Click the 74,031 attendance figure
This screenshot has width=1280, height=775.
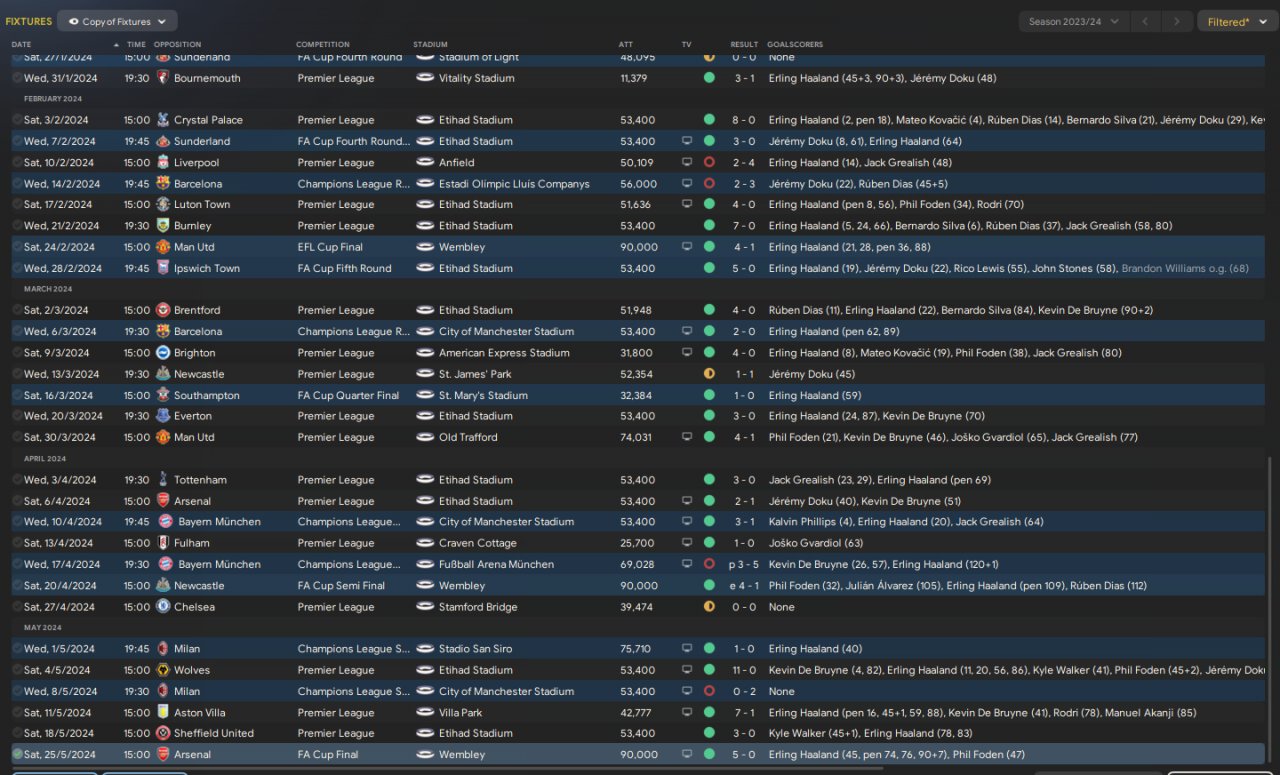(637, 437)
